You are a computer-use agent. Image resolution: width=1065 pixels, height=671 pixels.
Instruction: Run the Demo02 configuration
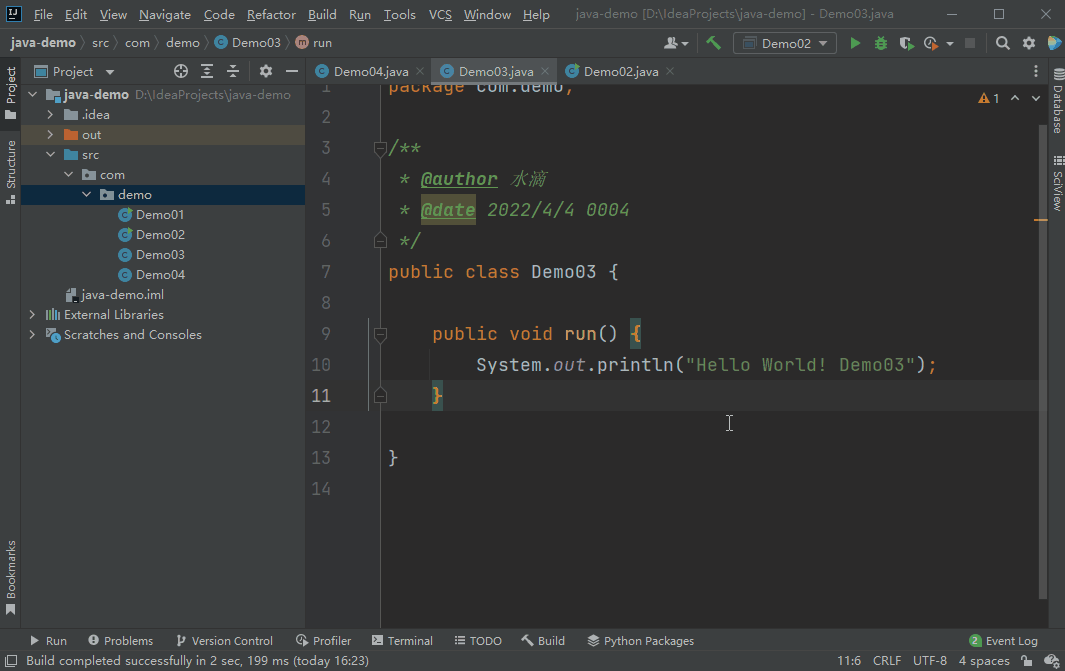(x=853, y=43)
